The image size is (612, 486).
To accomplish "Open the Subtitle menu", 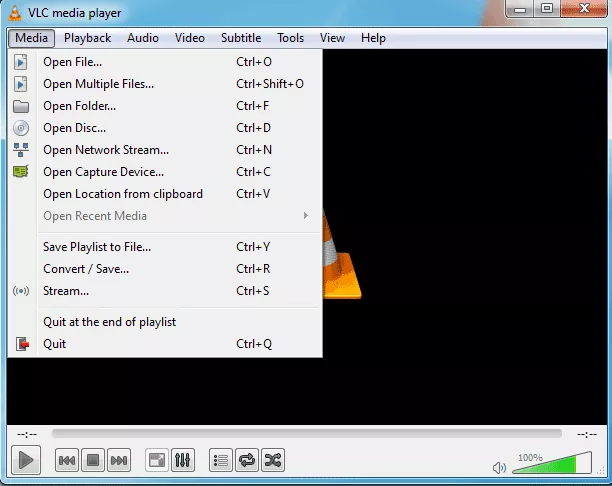I will tap(241, 38).
